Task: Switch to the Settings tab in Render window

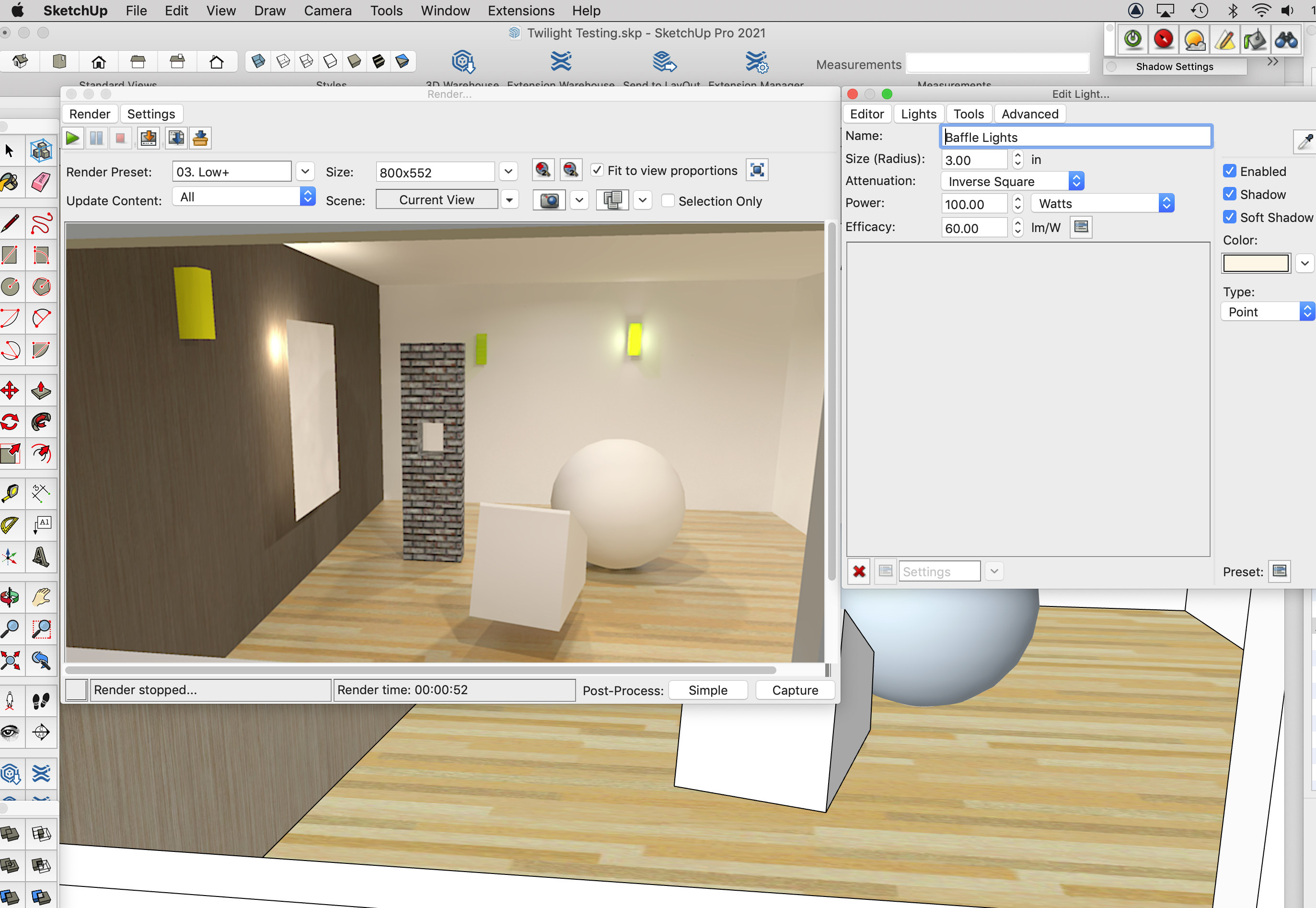Action: [x=151, y=114]
